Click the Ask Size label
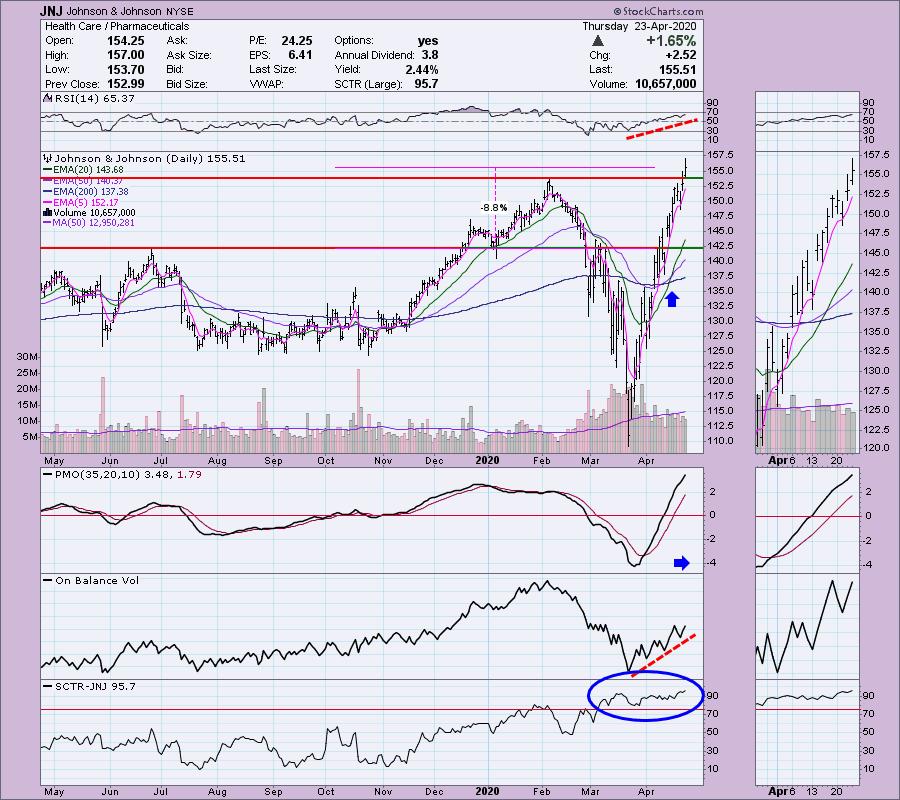Viewport: 900px width, 800px height. point(189,55)
